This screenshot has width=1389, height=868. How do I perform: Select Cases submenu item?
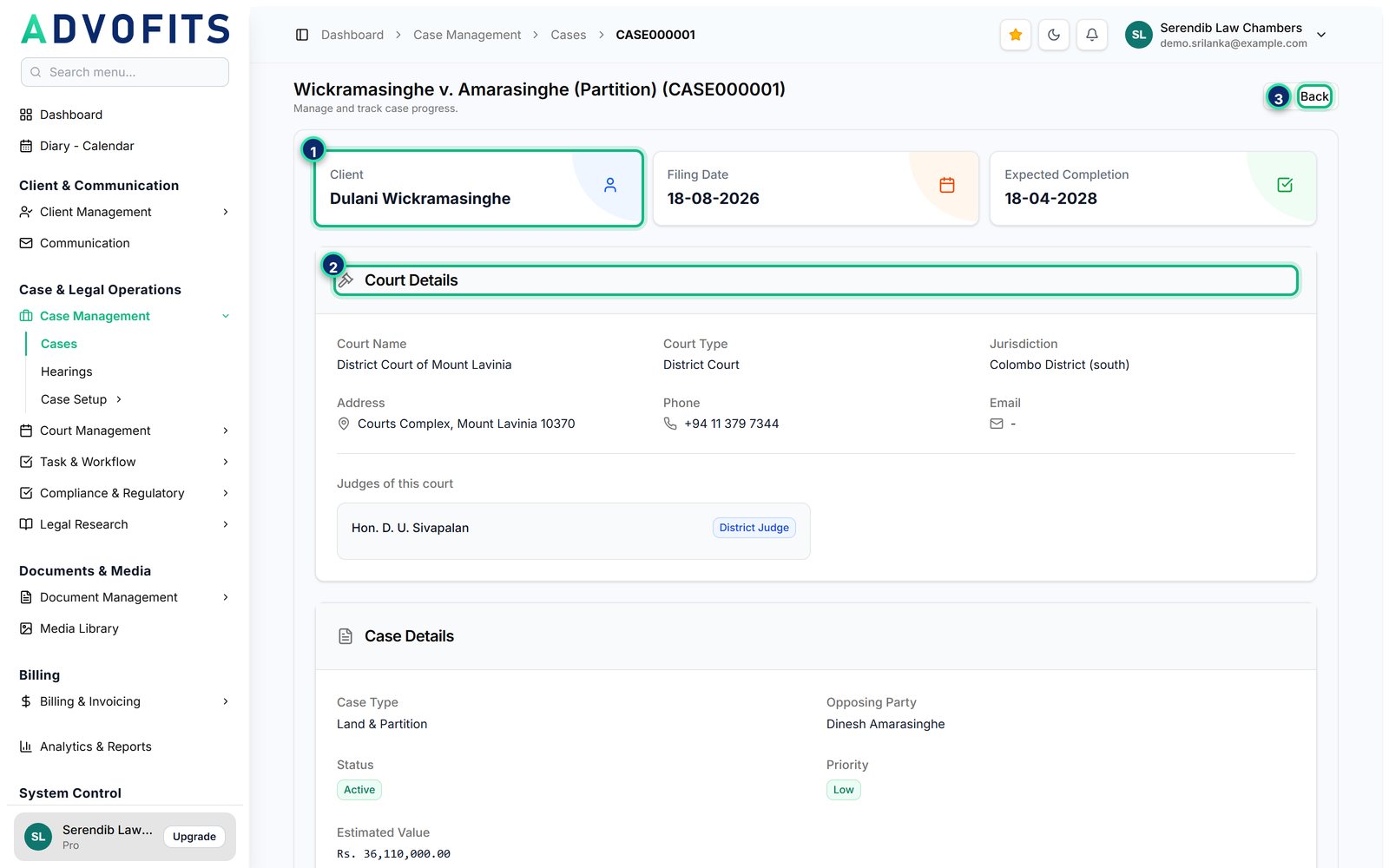59,344
